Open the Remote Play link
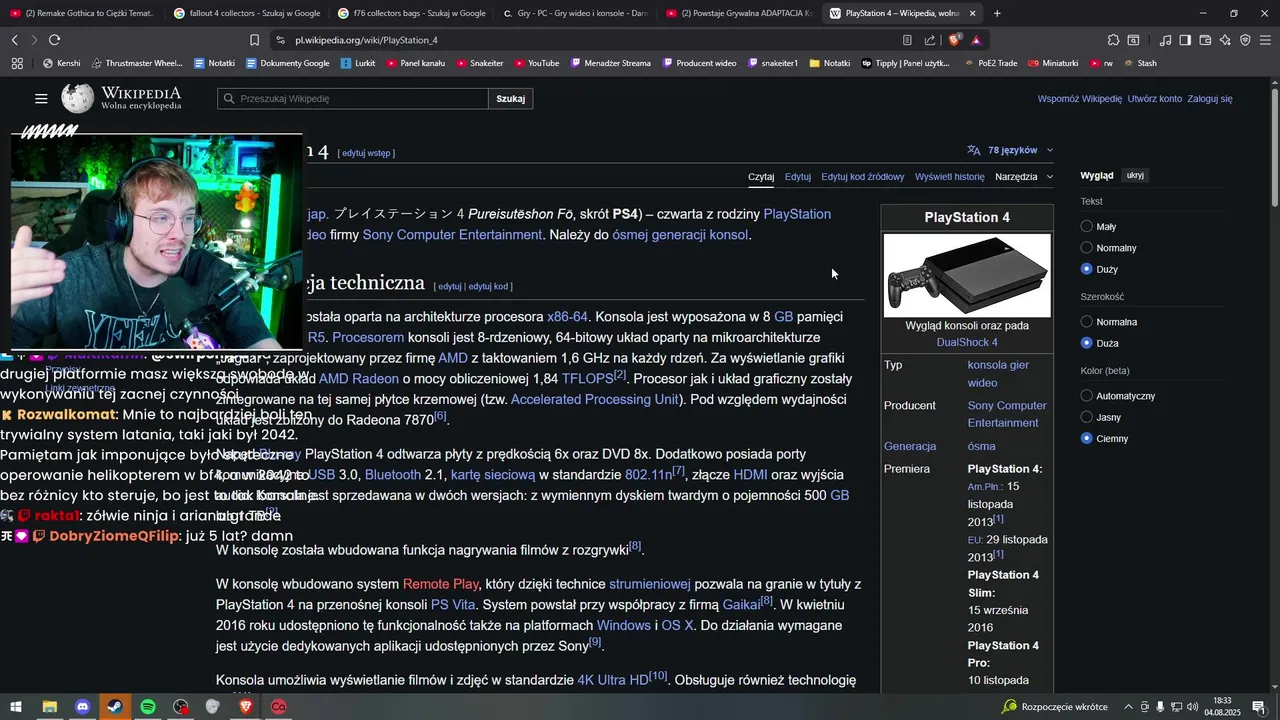The image size is (1280, 720). tap(441, 584)
